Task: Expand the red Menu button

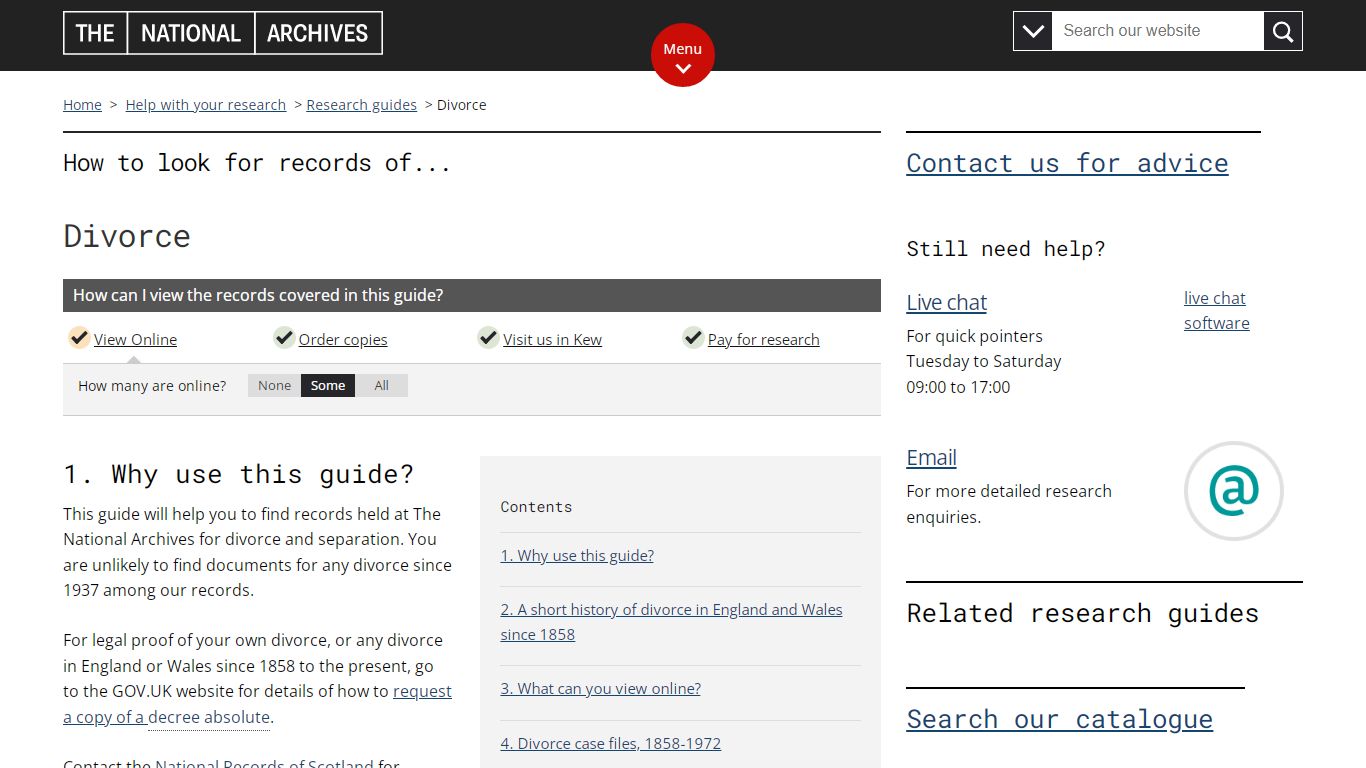Action: 683,55
